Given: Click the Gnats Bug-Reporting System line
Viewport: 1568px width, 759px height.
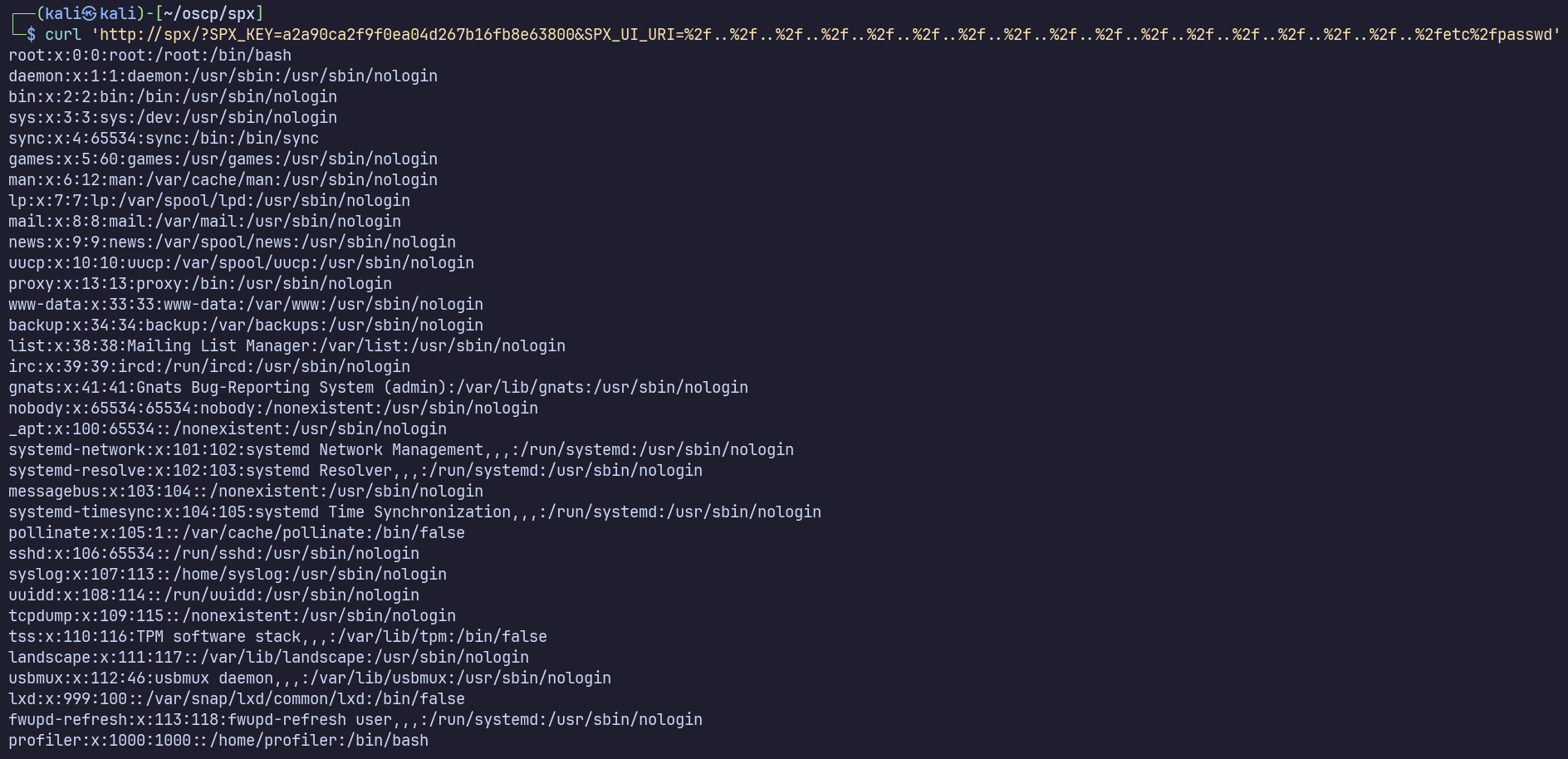Looking at the screenshot, I should coord(378,388).
